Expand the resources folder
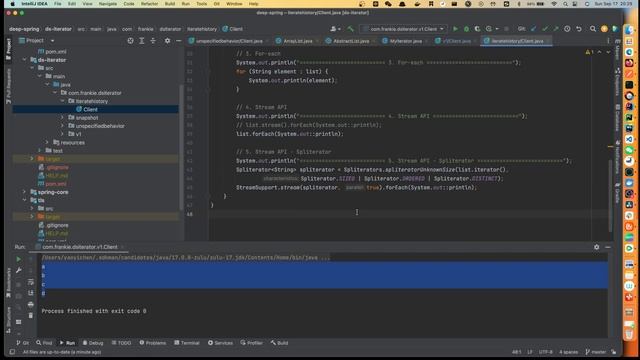This screenshot has width=640, height=360. click(x=47, y=142)
